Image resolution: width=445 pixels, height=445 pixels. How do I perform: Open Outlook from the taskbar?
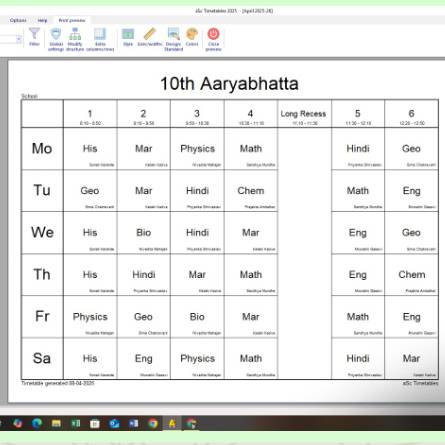coord(114,423)
